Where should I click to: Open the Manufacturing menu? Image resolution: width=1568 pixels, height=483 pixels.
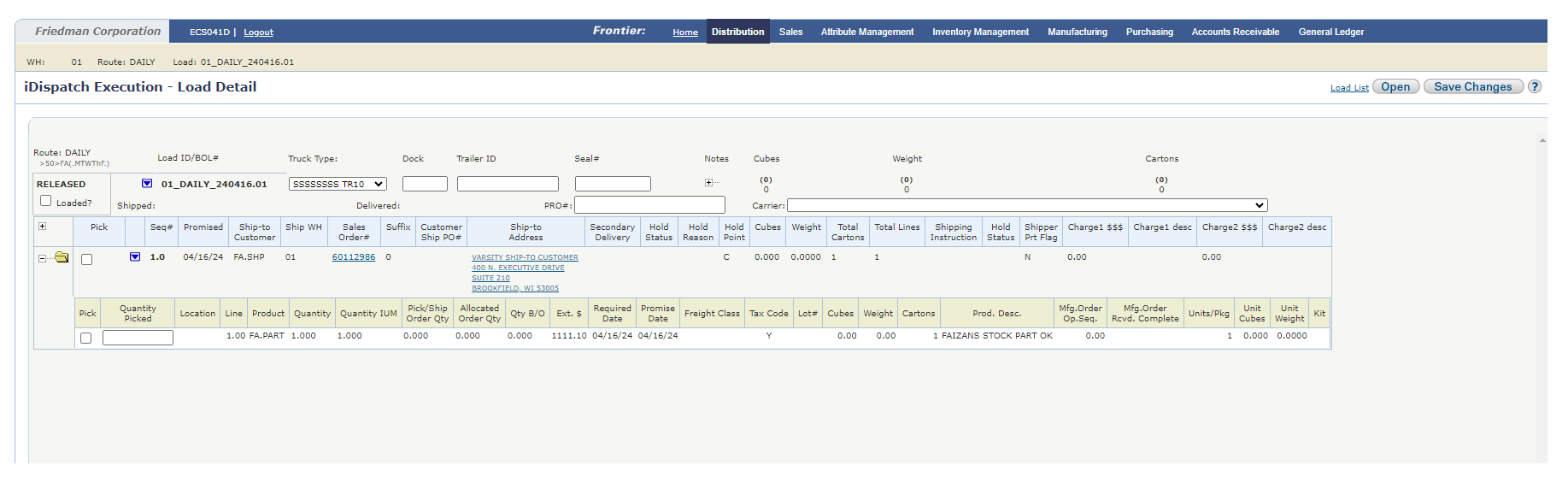pos(1077,32)
